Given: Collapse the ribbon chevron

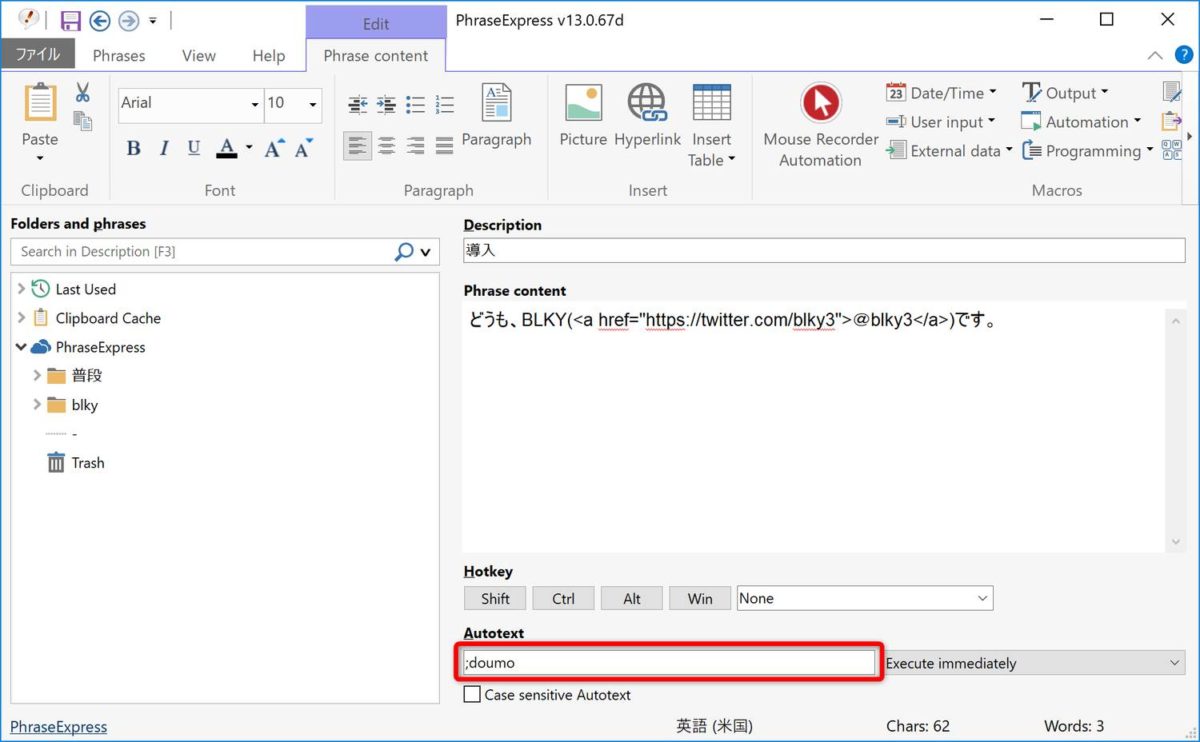Looking at the screenshot, I should [1155, 56].
